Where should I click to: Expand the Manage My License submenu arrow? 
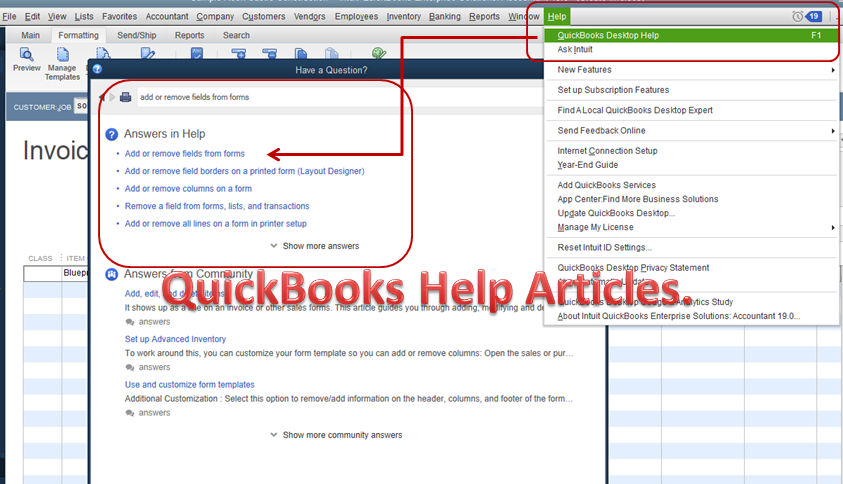pos(833,227)
